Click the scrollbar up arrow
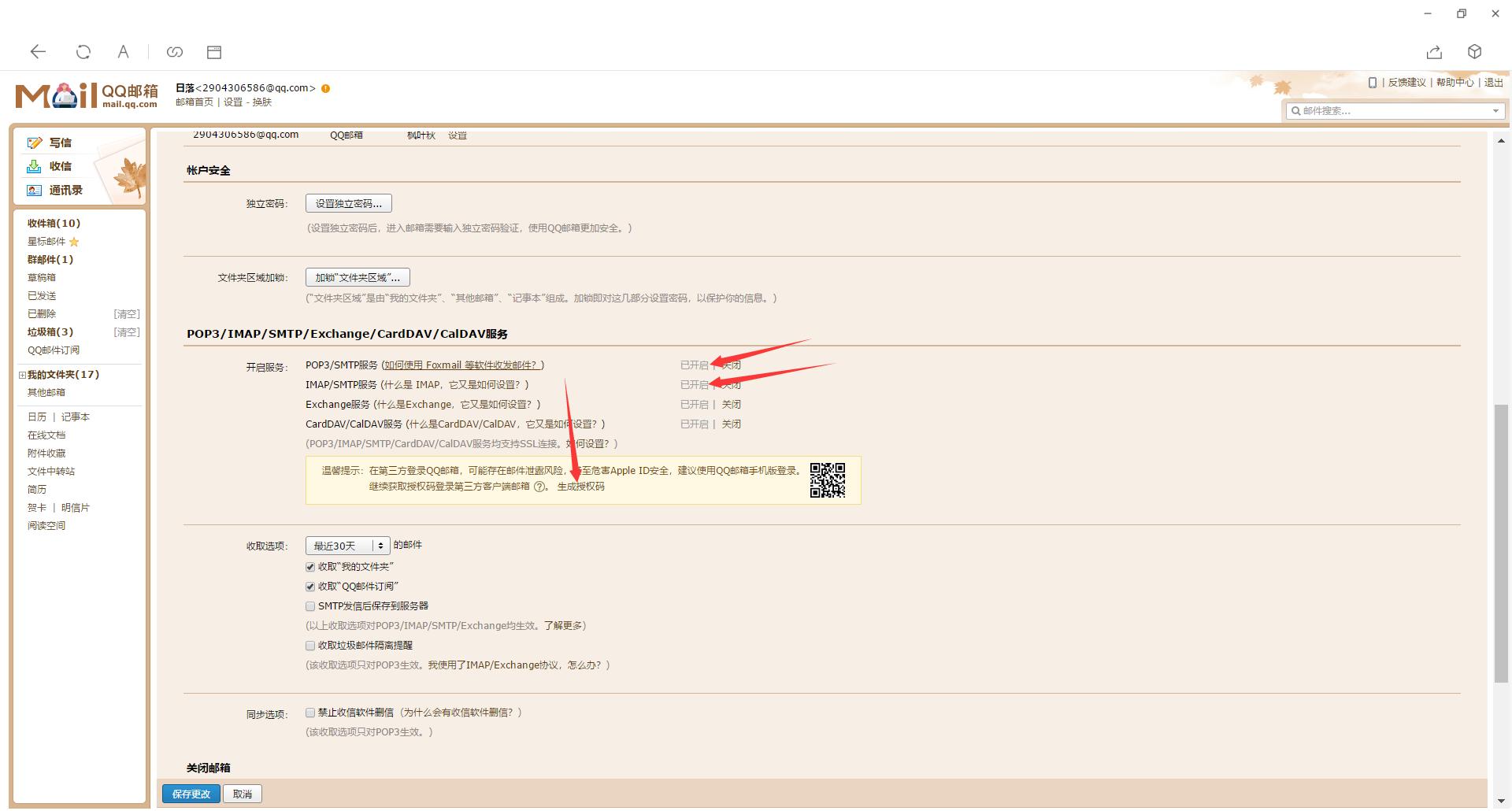The width and height of the screenshot is (1512, 811). (1501, 141)
